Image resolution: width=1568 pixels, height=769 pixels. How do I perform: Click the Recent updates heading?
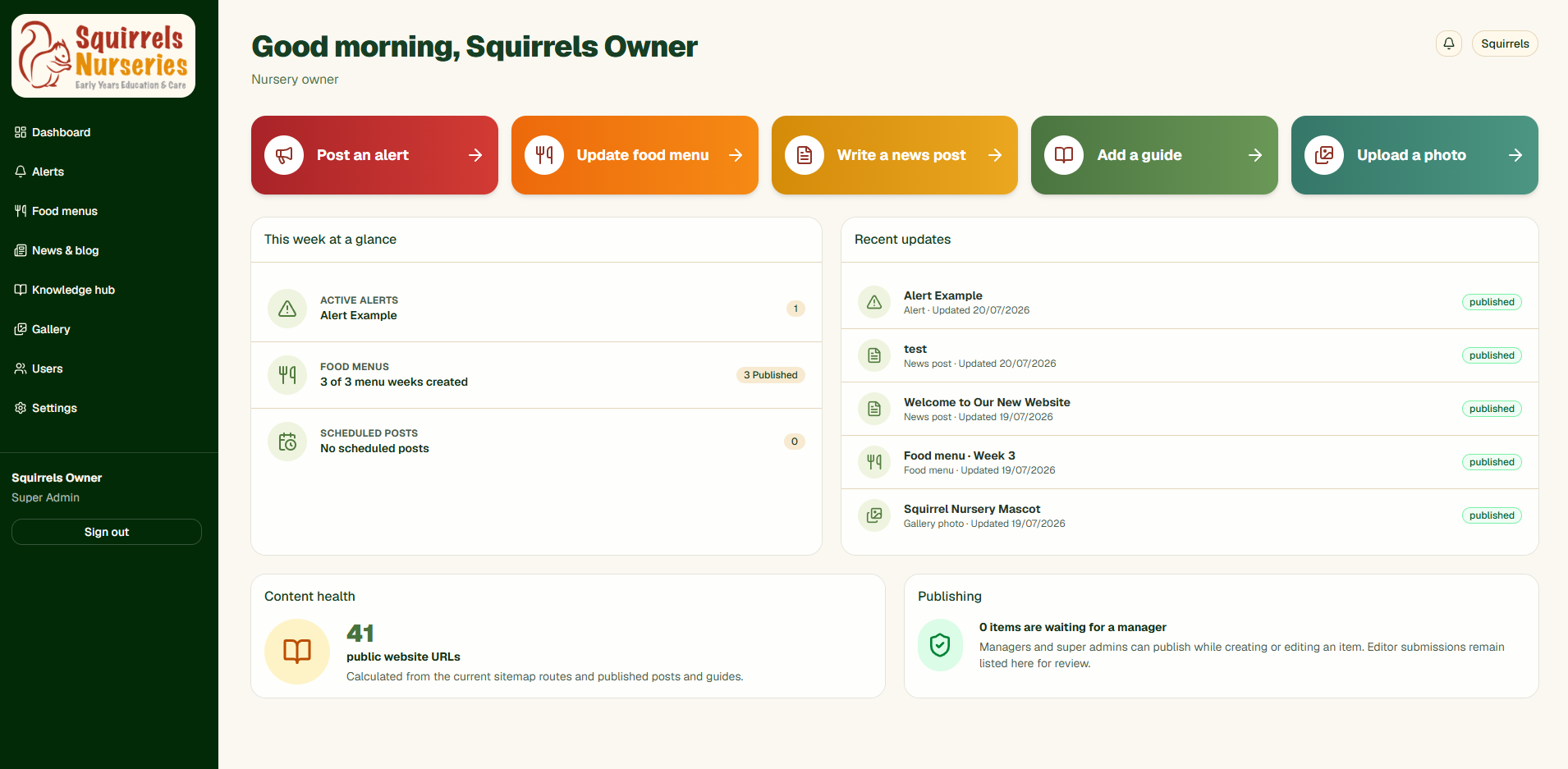tap(902, 240)
